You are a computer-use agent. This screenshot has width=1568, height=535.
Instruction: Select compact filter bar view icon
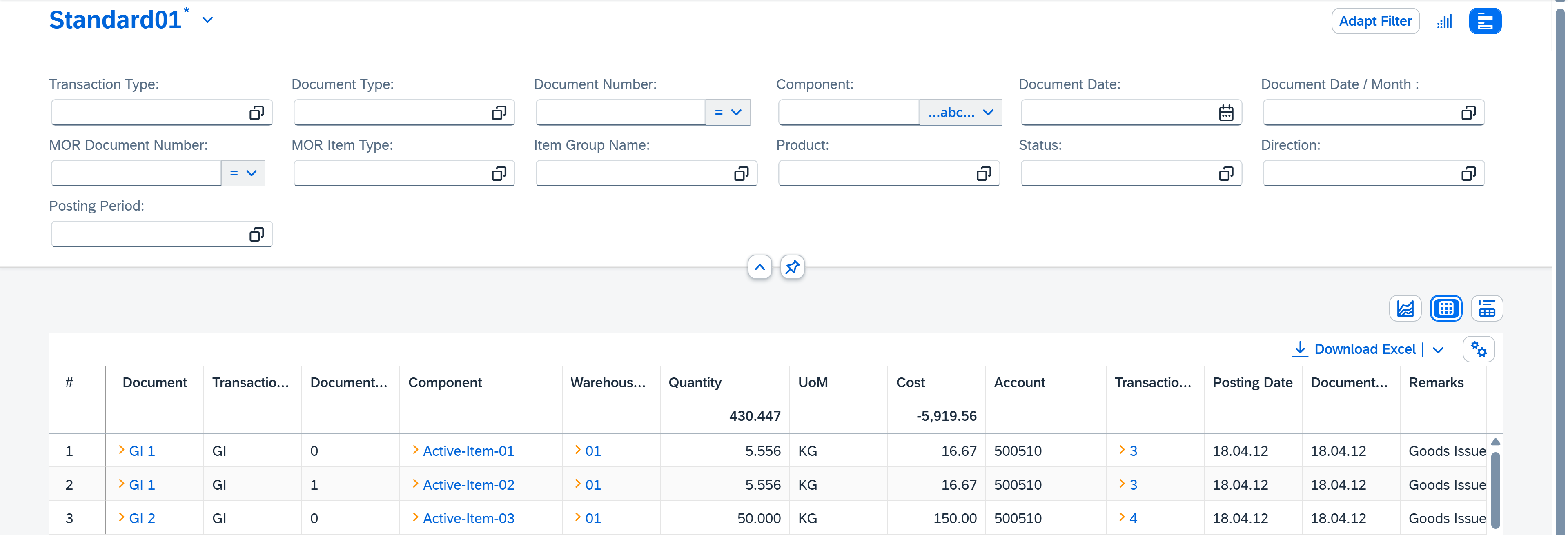coord(1485,21)
